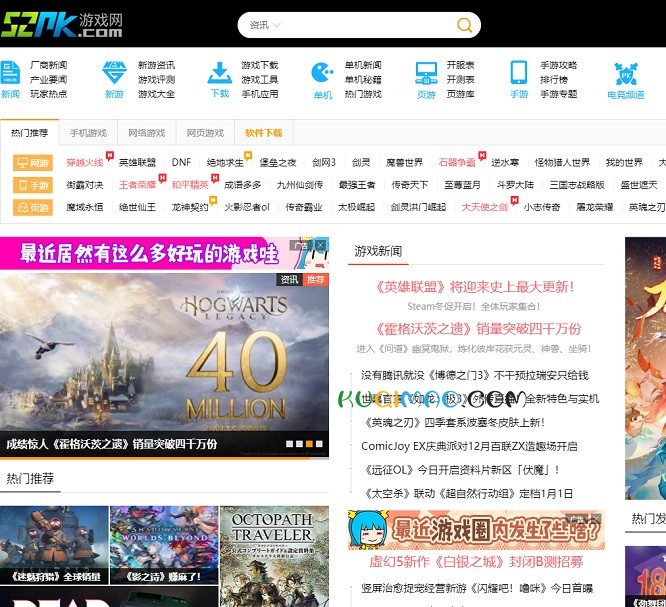Open the Octopath Traveler thumbnail

point(274,556)
